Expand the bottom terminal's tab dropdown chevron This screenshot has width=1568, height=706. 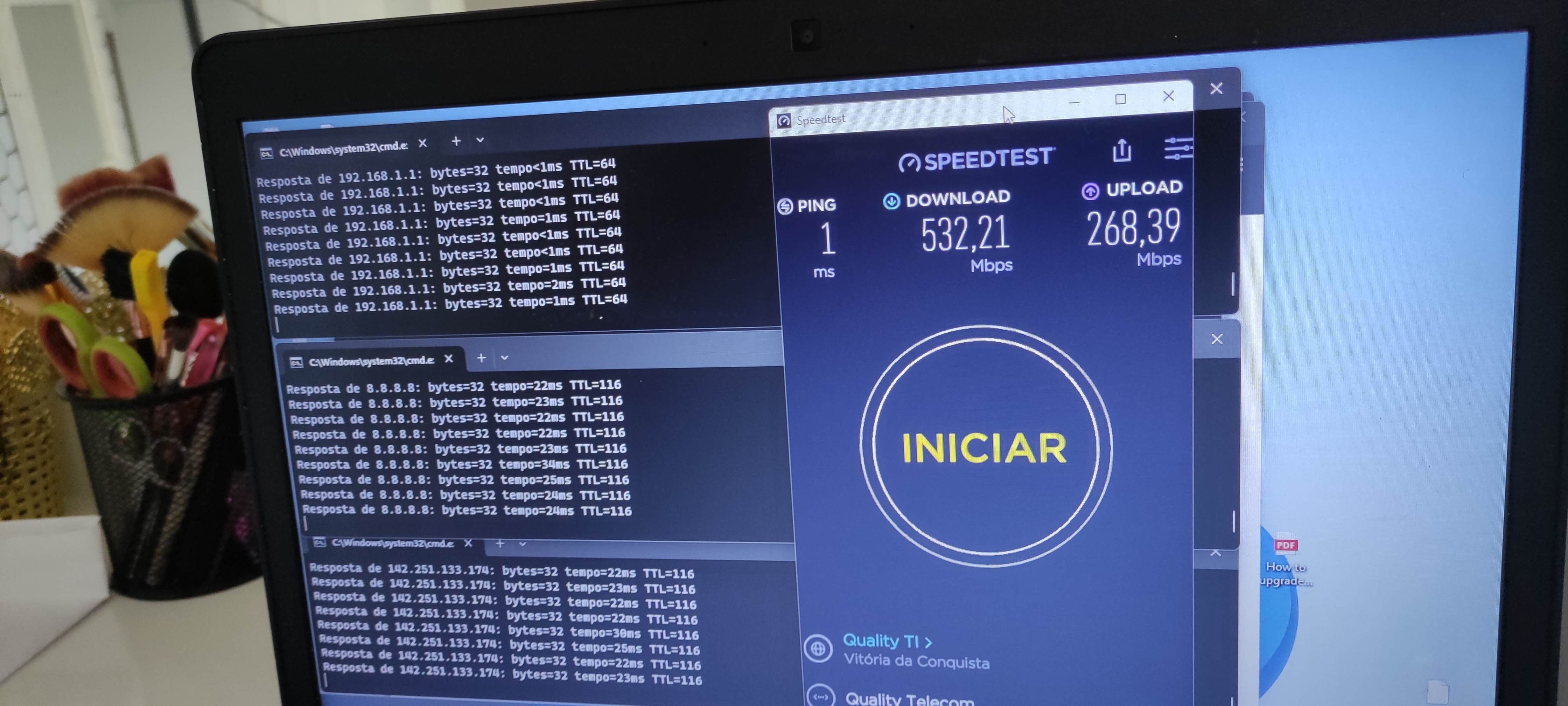point(522,544)
